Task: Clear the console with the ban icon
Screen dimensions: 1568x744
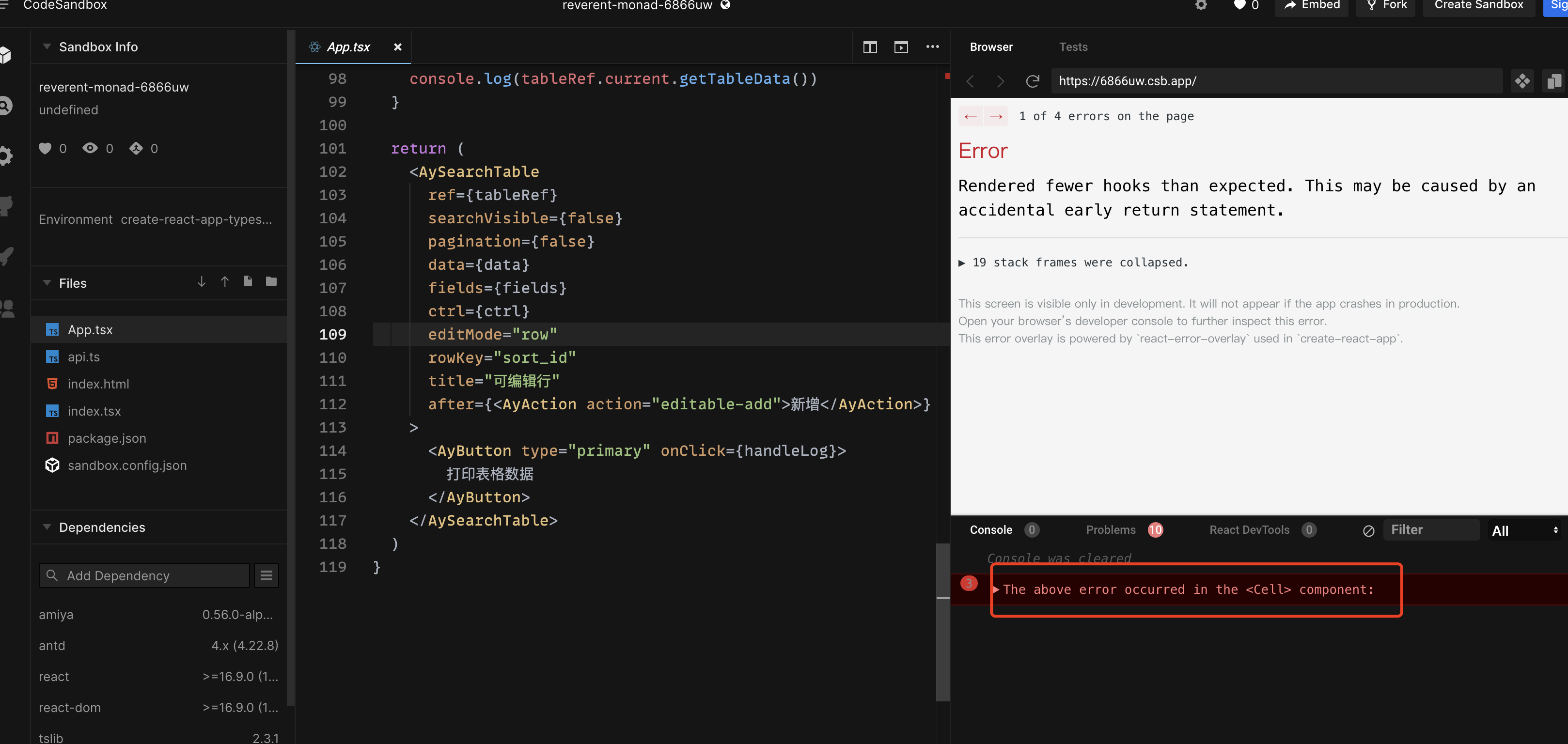Action: [x=1368, y=530]
